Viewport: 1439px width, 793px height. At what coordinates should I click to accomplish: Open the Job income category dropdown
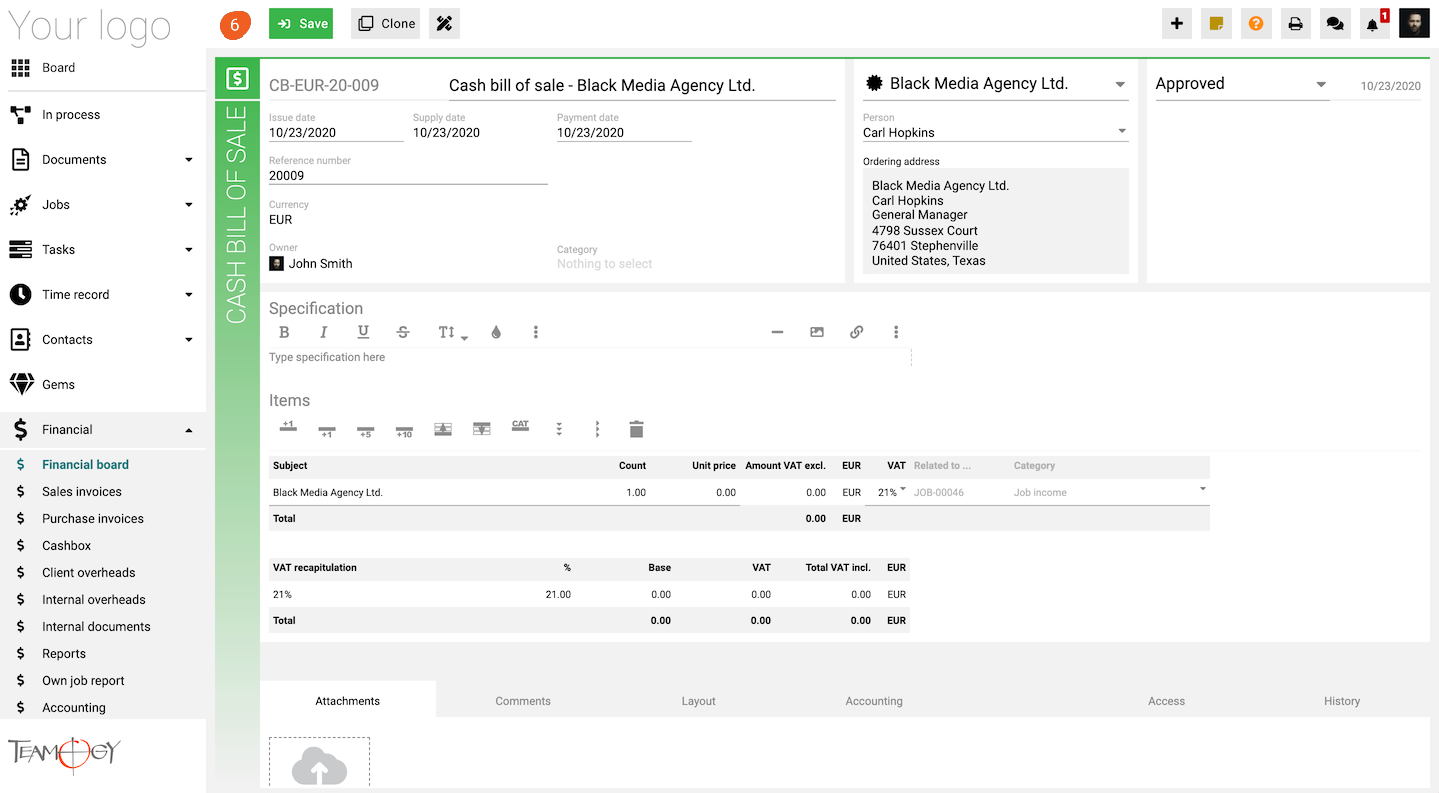coord(1202,489)
